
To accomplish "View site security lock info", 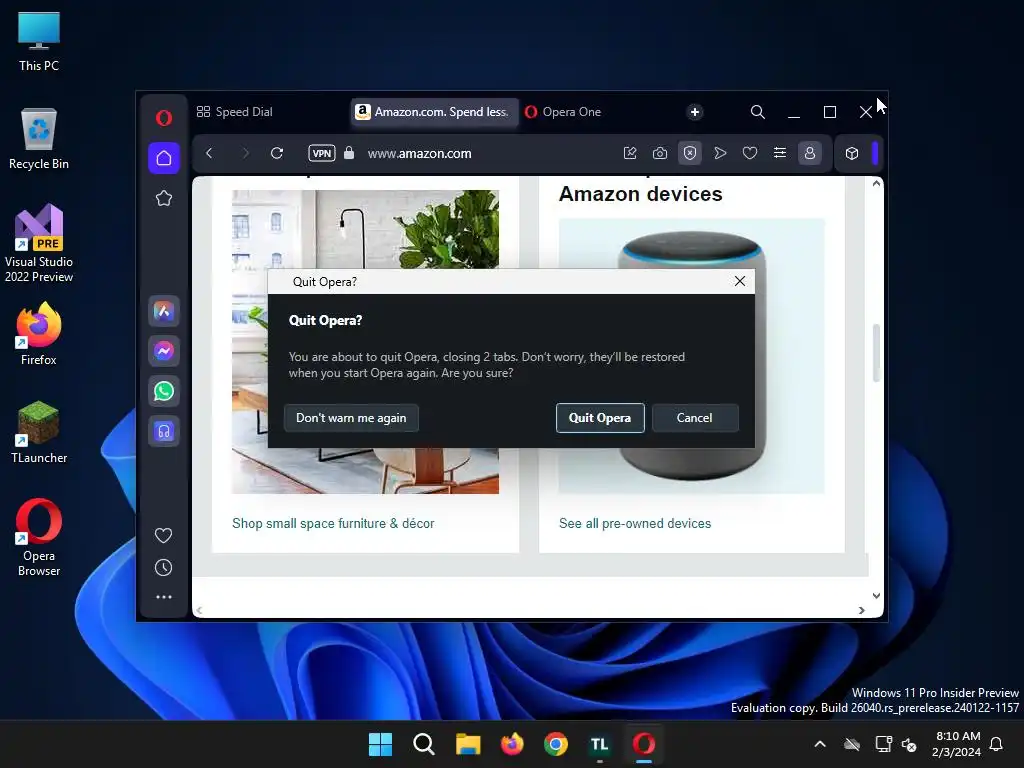I will [x=349, y=153].
